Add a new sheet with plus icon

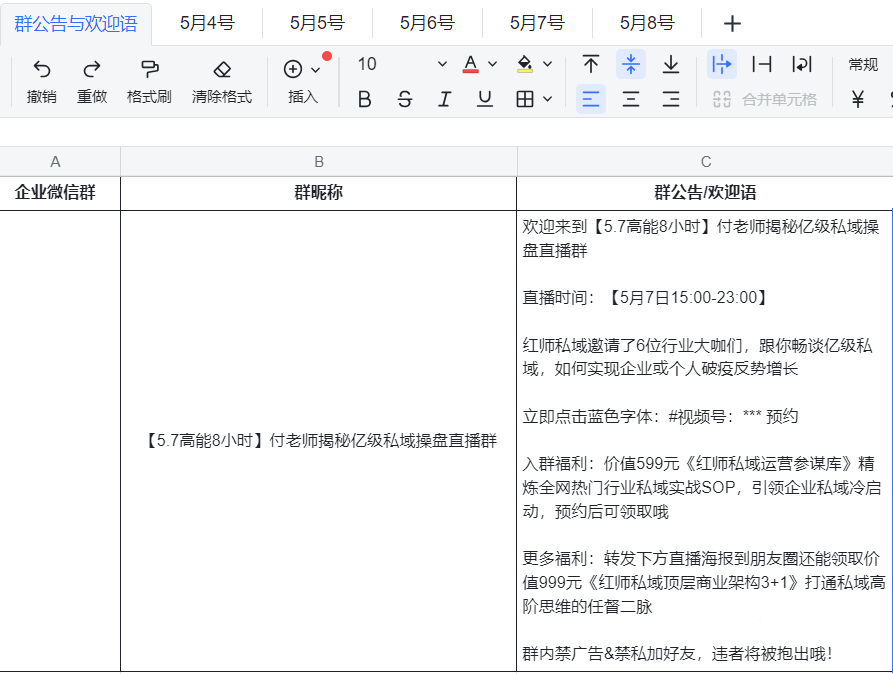click(x=732, y=23)
